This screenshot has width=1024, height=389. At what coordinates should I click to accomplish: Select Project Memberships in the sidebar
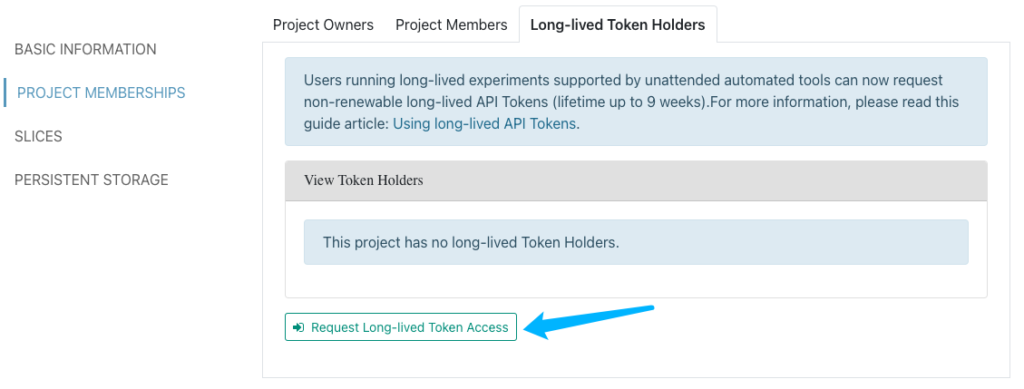click(x=101, y=93)
